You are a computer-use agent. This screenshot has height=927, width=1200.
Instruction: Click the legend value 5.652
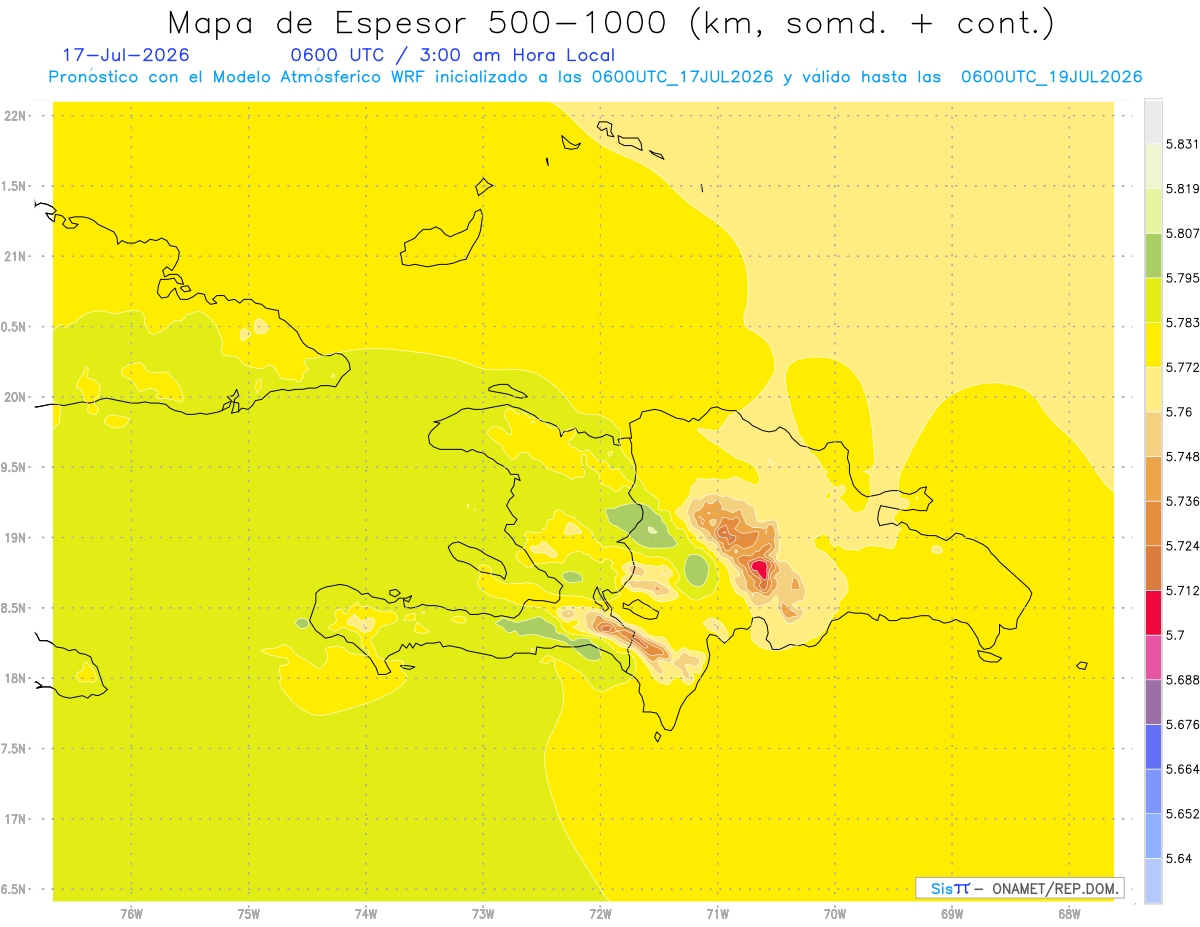coord(1184,814)
